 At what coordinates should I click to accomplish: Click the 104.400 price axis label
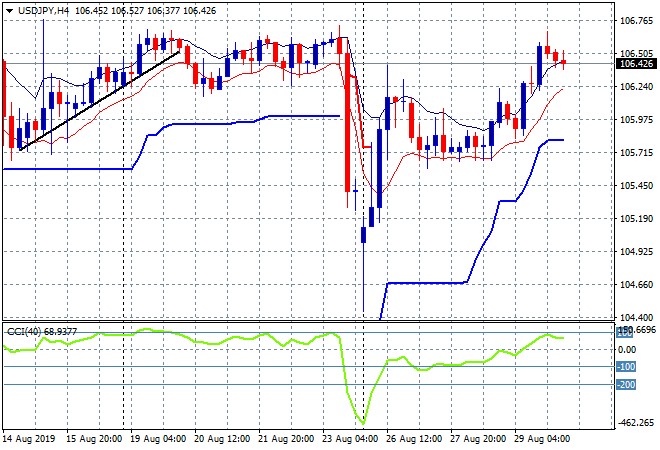coord(636,317)
